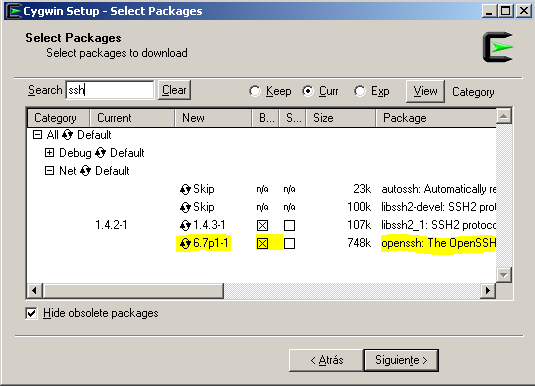Check the source checkbox for libssh2_1
Image resolution: width=535 pixels, height=386 pixels.
(289, 225)
